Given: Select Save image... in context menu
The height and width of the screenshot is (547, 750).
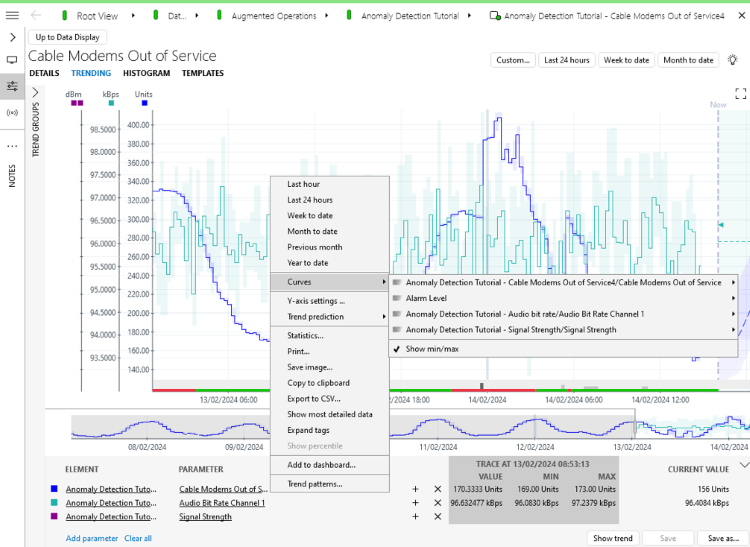Looking at the screenshot, I should pyautogui.click(x=330, y=367).
